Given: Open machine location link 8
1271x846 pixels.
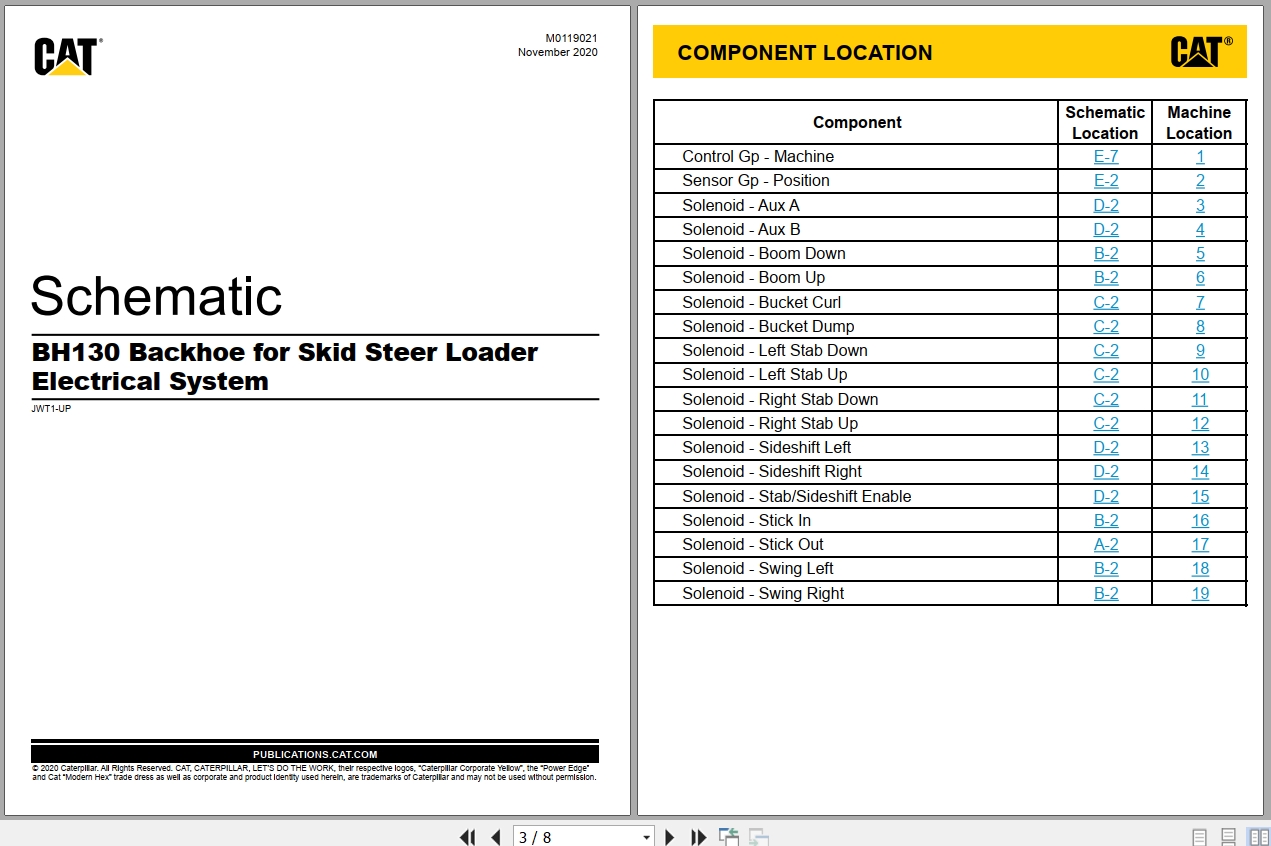Looking at the screenshot, I should point(1200,326).
